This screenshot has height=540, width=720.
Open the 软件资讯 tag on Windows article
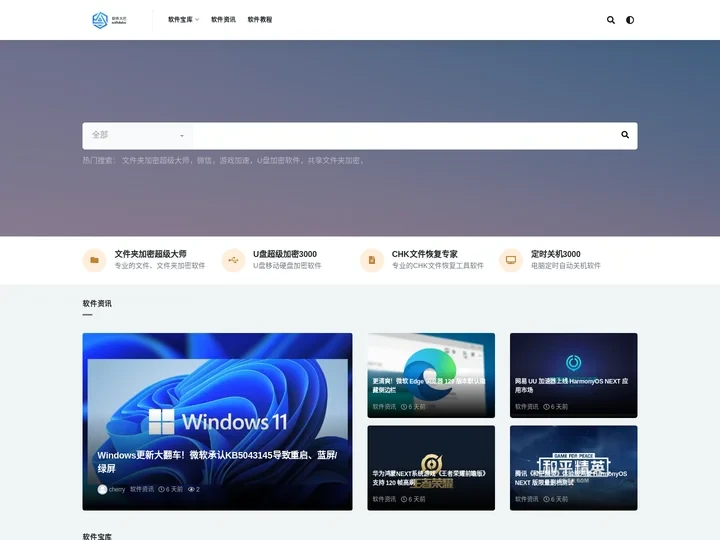tap(142, 489)
